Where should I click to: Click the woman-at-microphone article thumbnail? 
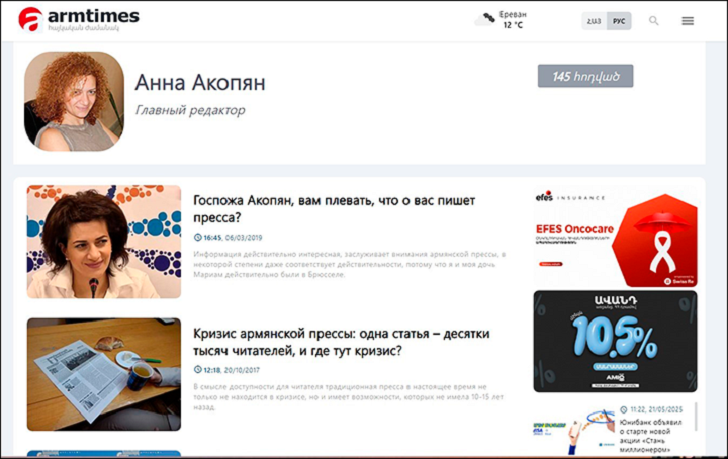[x=104, y=241]
